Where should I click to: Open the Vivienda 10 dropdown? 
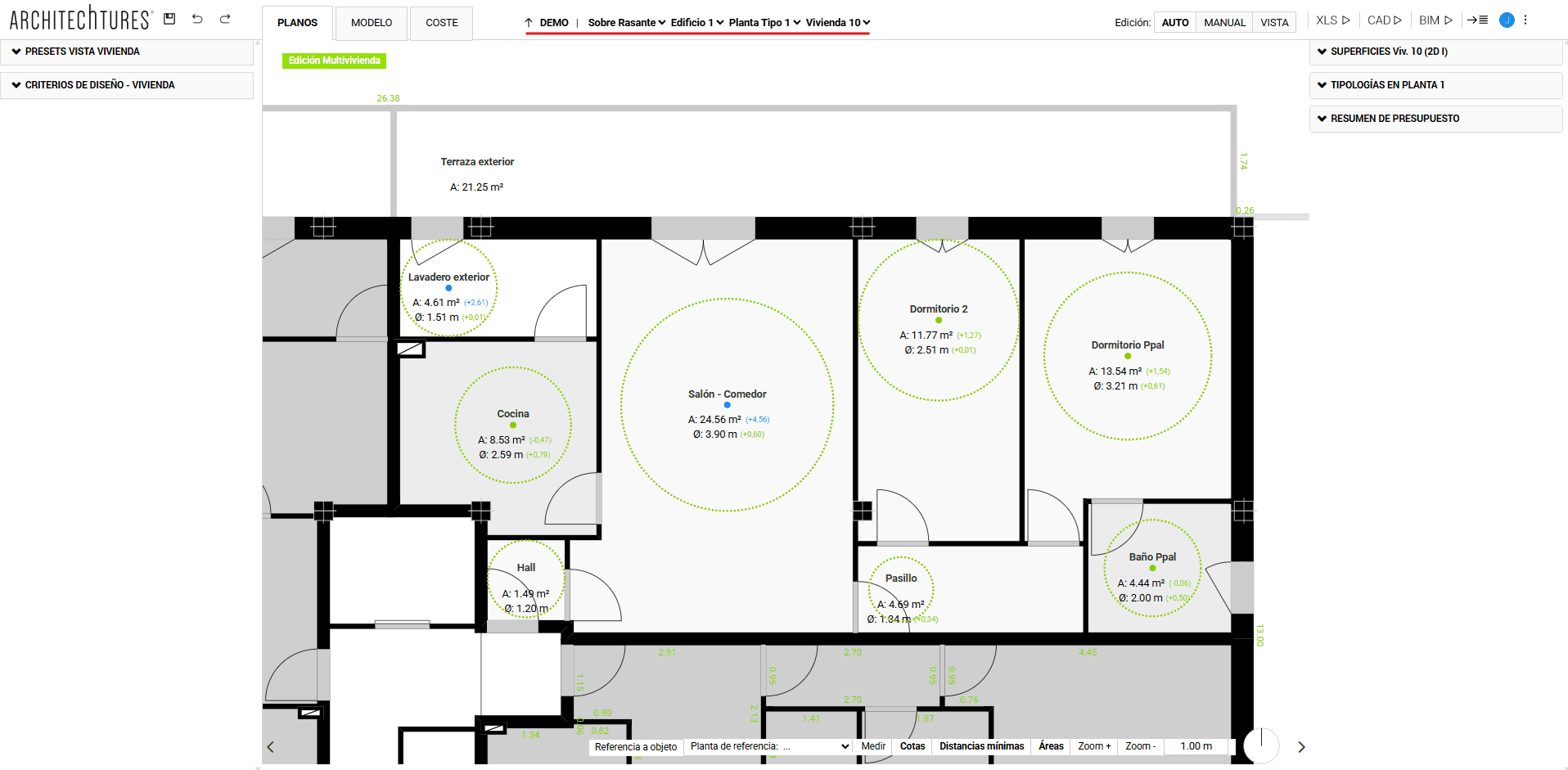(838, 23)
